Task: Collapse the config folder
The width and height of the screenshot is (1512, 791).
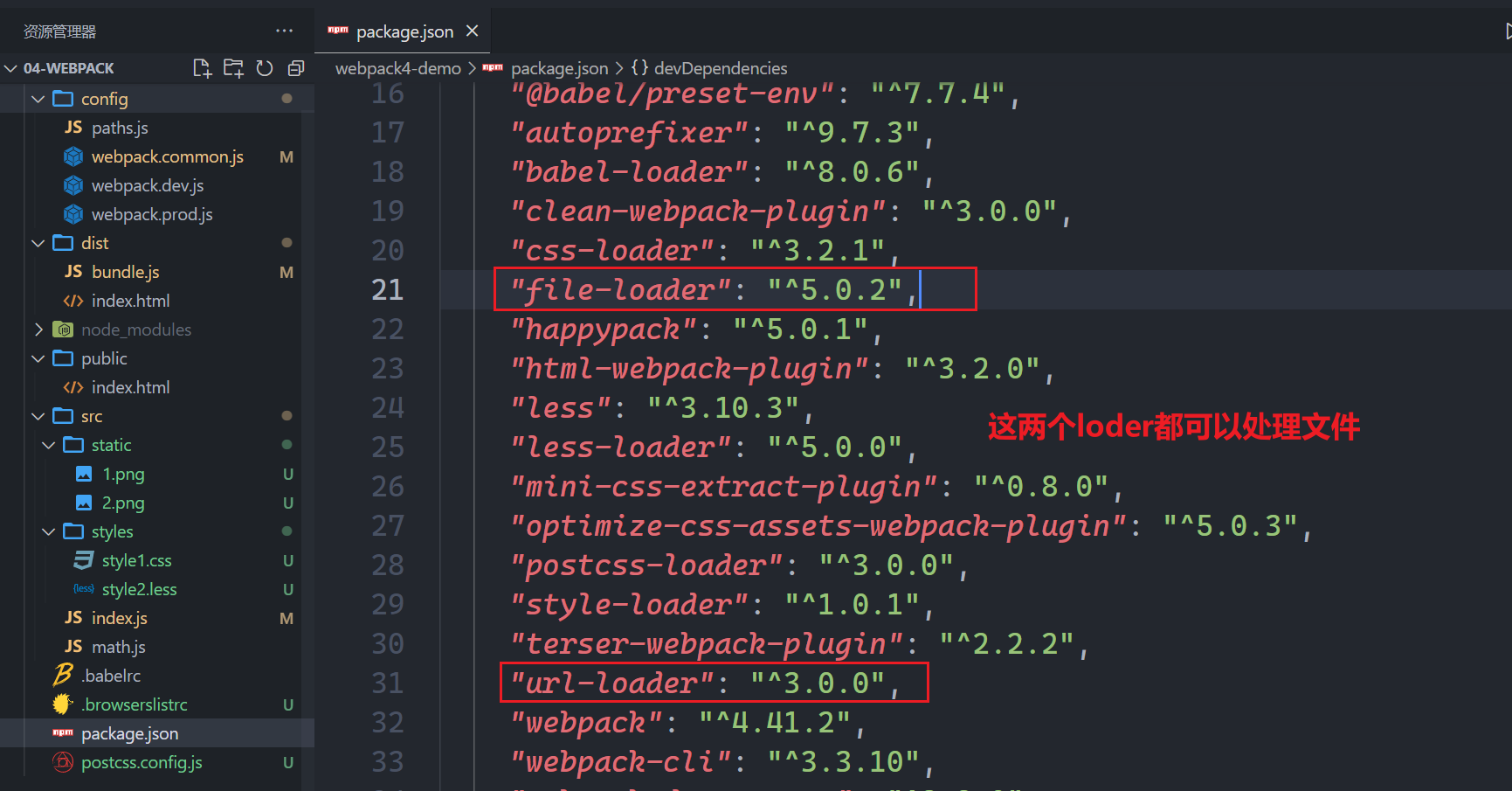Action: point(38,99)
